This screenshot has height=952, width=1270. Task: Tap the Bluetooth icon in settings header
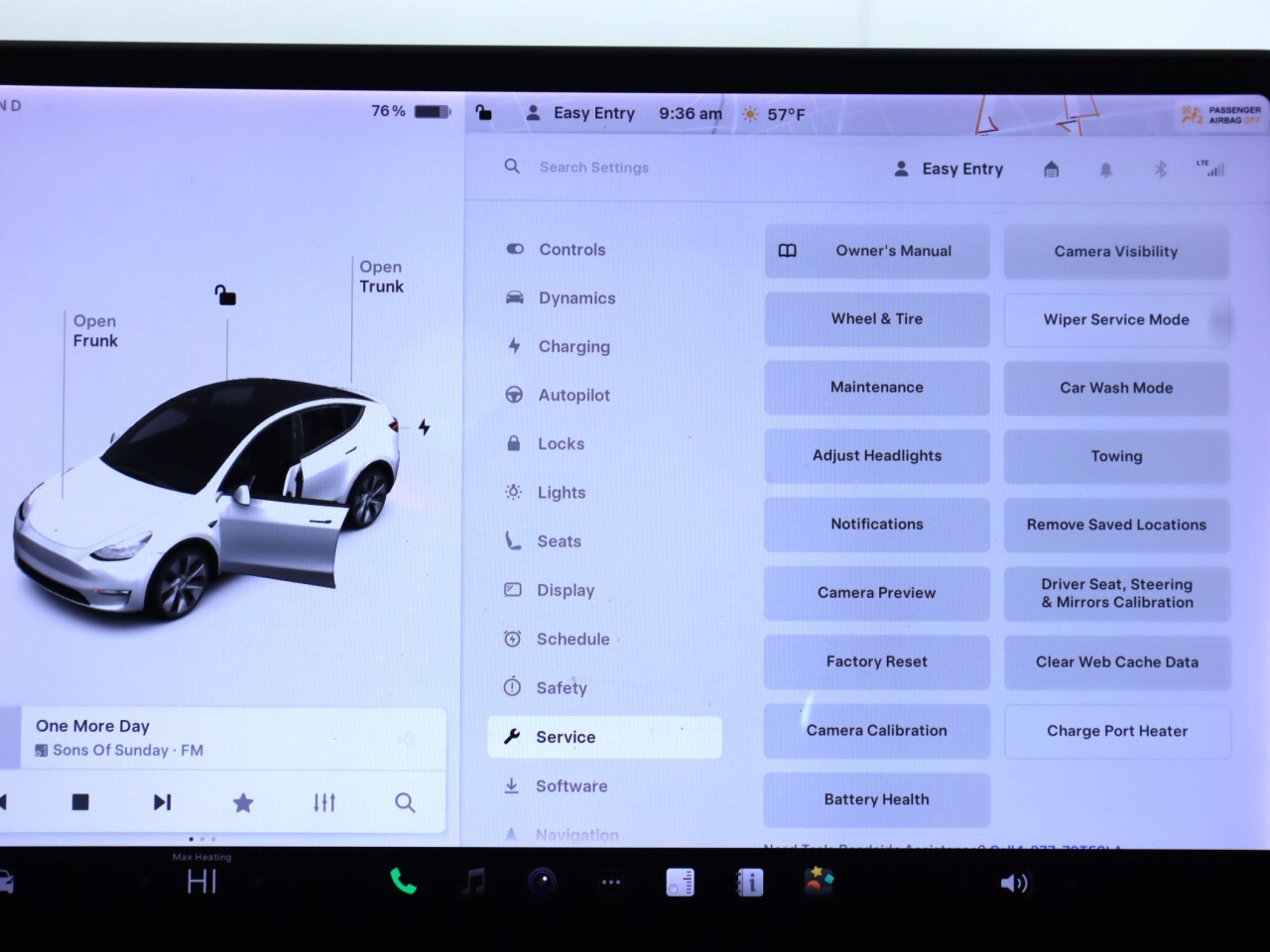tap(1160, 170)
